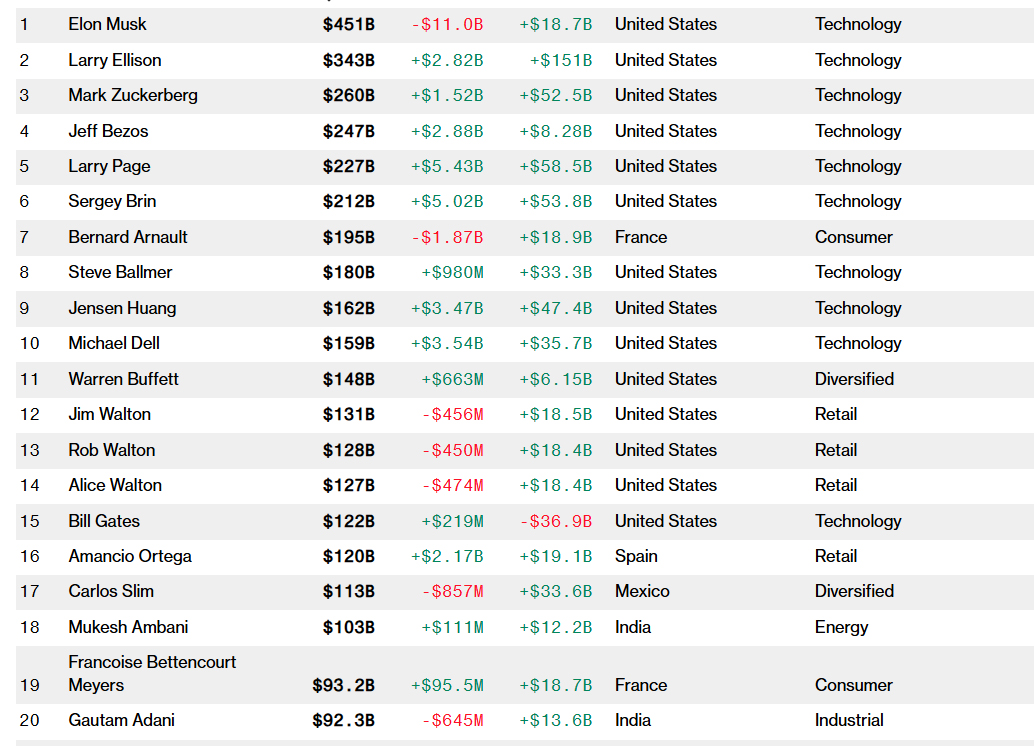Open Mukesh Ambani's profile link

128,627
